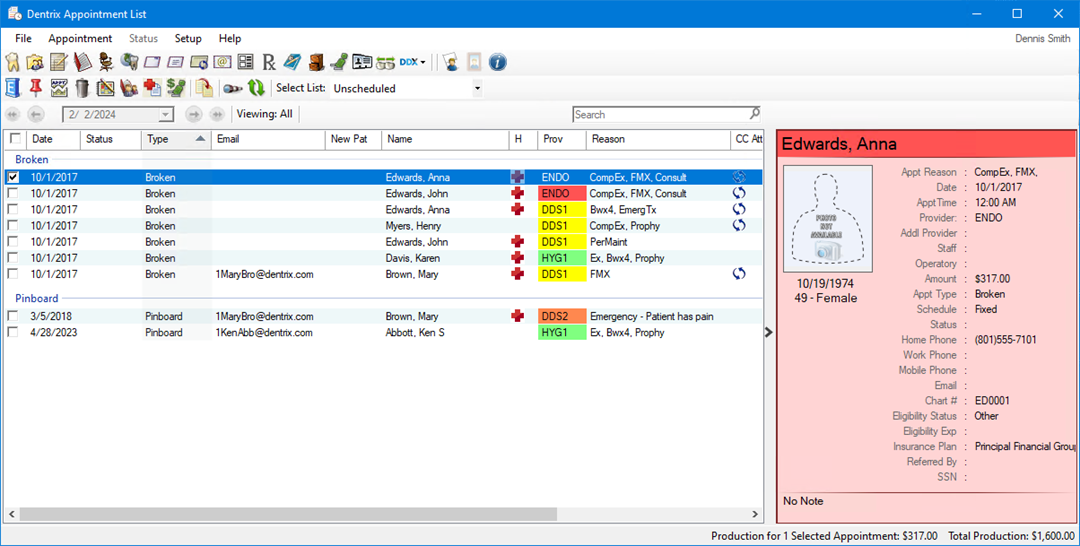
Task: Click the orange DDS2 provider cell
Action: point(561,316)
